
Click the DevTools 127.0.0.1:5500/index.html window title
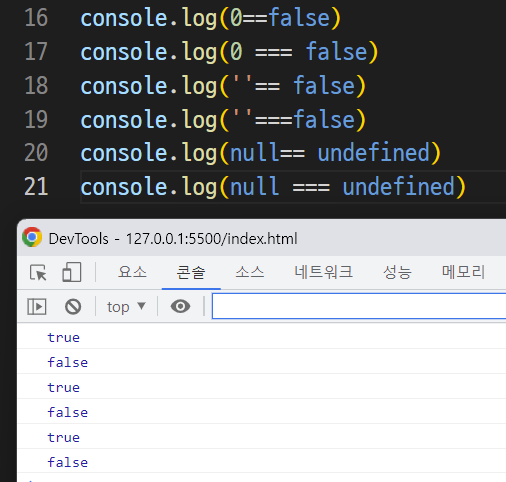[173, 239]
